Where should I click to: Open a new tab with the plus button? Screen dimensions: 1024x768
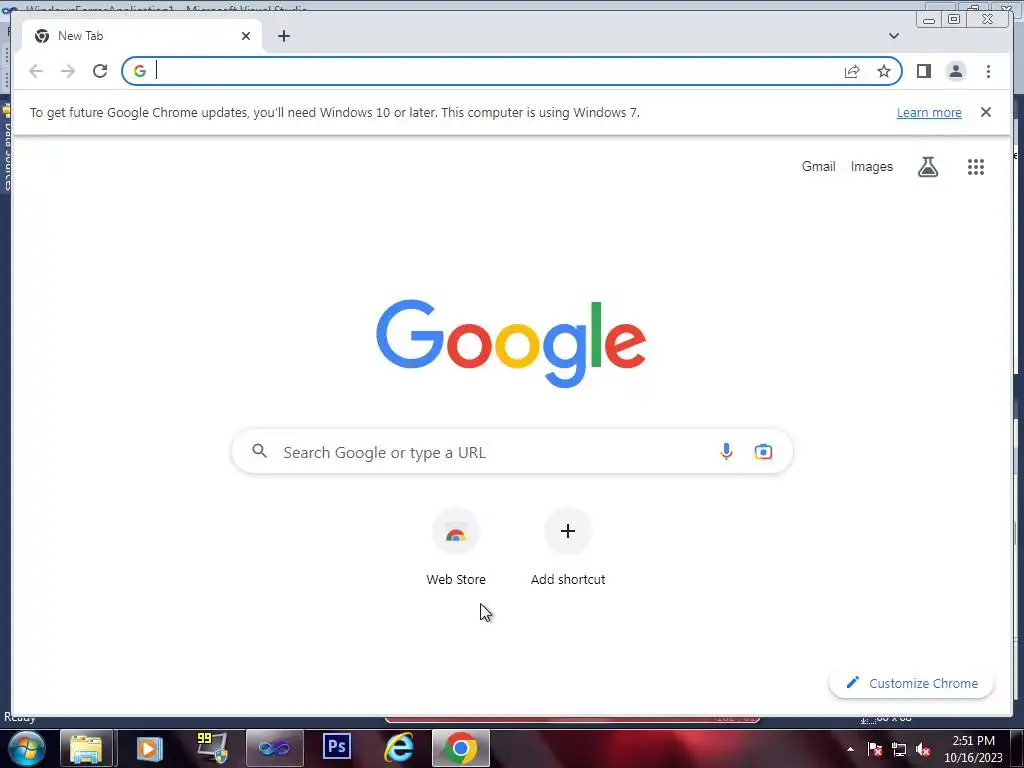pos(283,36)
